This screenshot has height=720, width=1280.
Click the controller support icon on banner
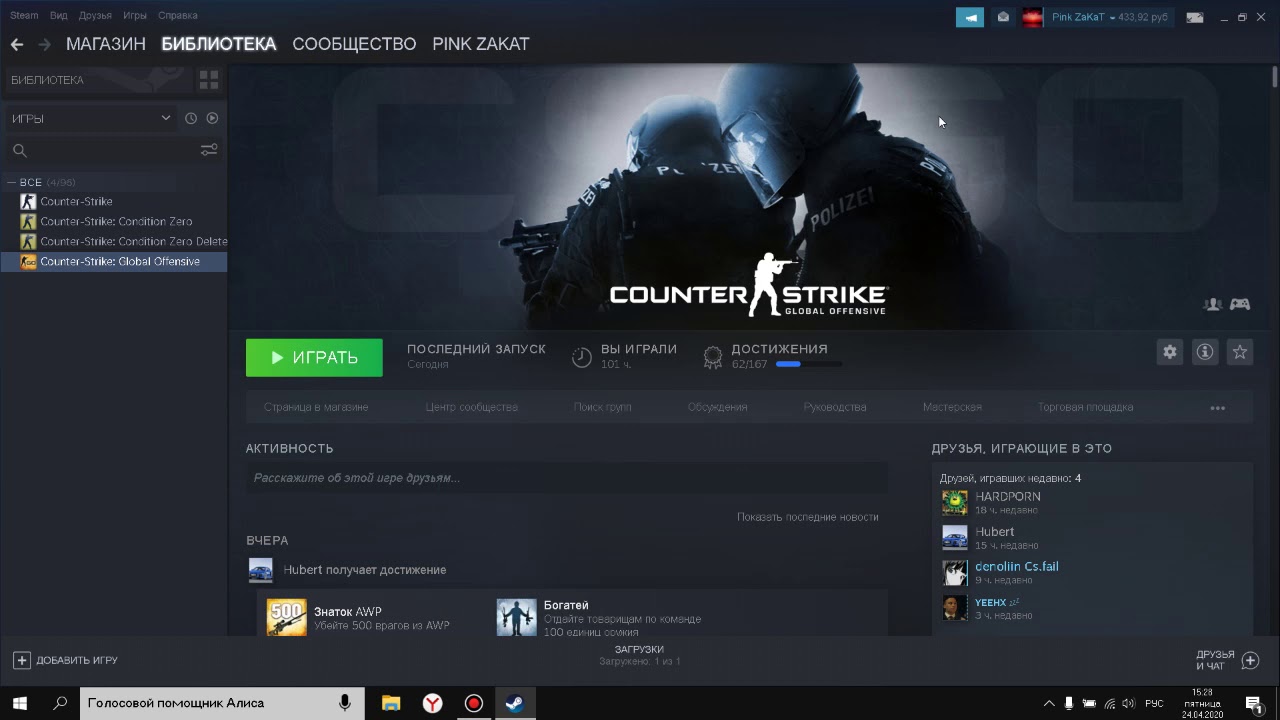click(x=1240, y=304)
